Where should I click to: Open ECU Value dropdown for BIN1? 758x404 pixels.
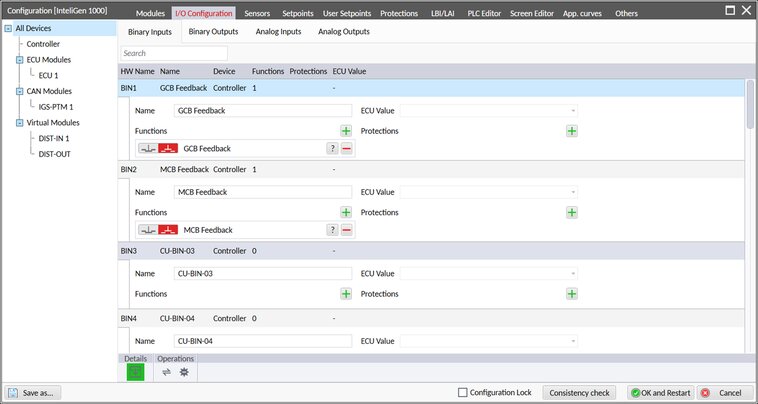(x=489, y=110)
